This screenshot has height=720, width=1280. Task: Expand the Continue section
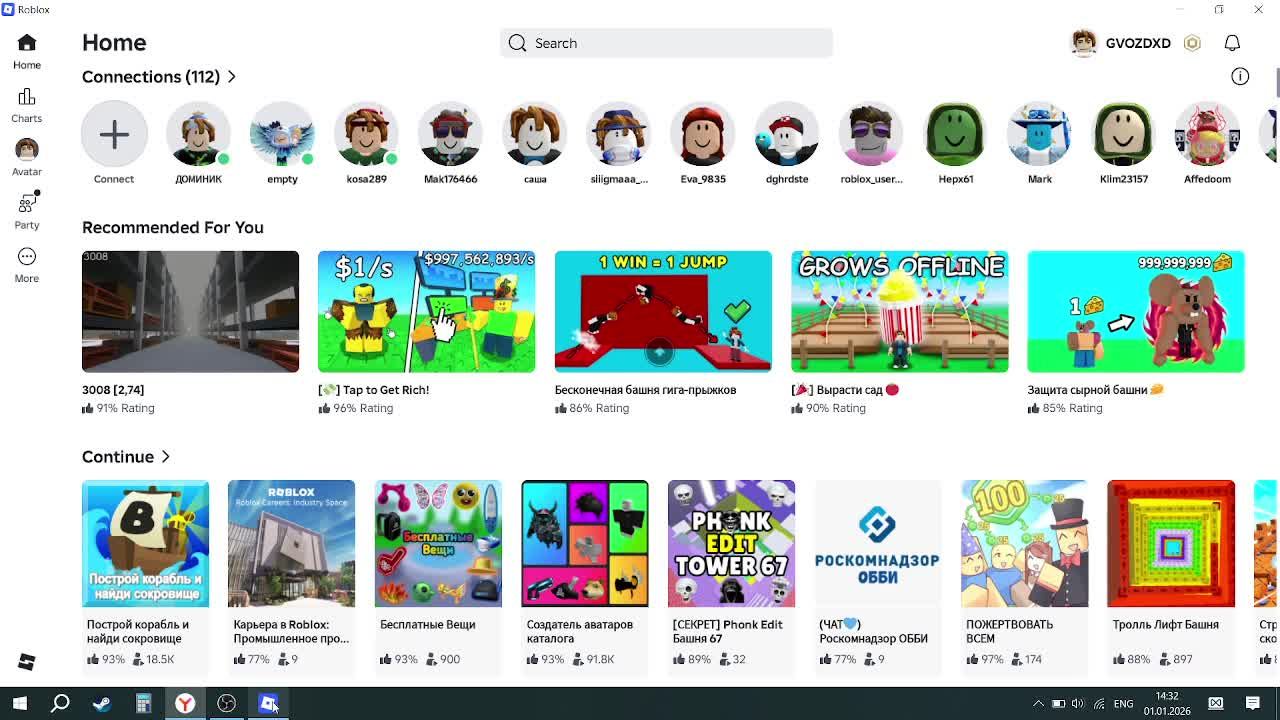[x=126, y=457]
